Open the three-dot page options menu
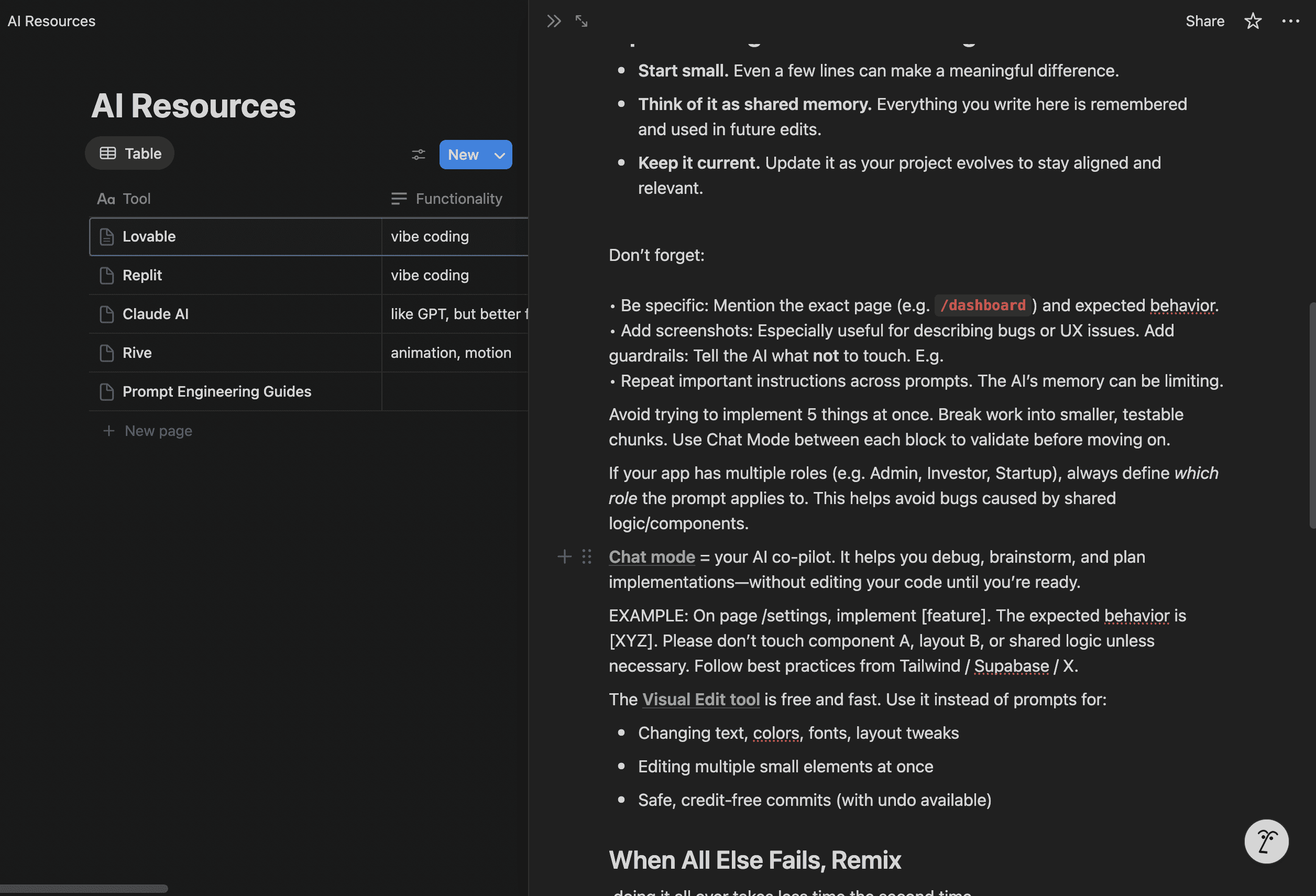This screenshot has width=1316, height=896. [x=1290, y=21]
